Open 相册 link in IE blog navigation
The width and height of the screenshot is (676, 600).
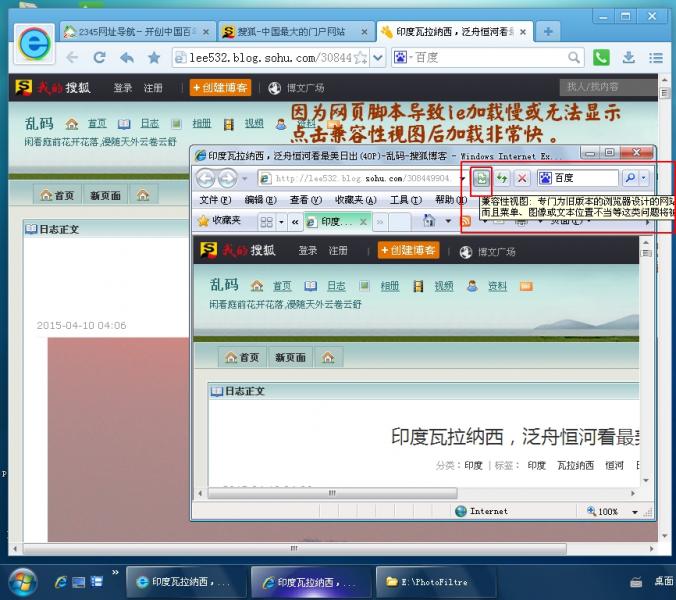pos(390,286)
